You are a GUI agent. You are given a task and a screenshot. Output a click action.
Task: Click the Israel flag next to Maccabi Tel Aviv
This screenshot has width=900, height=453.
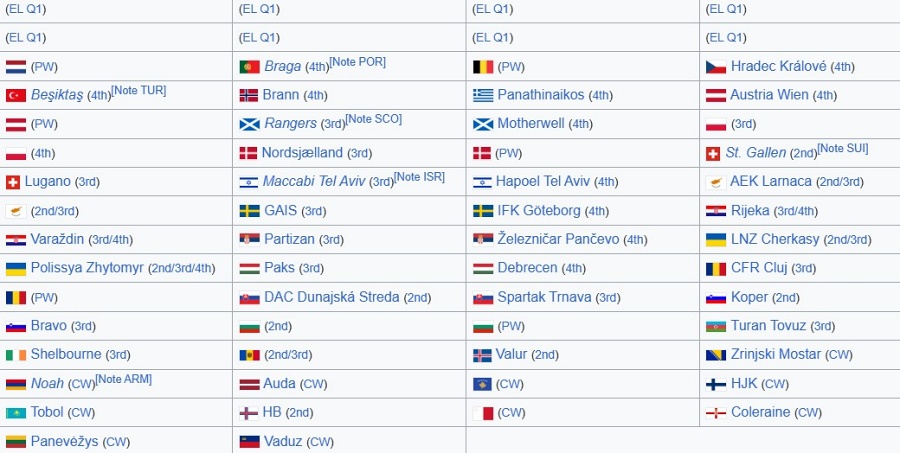[x=249, y=182]
